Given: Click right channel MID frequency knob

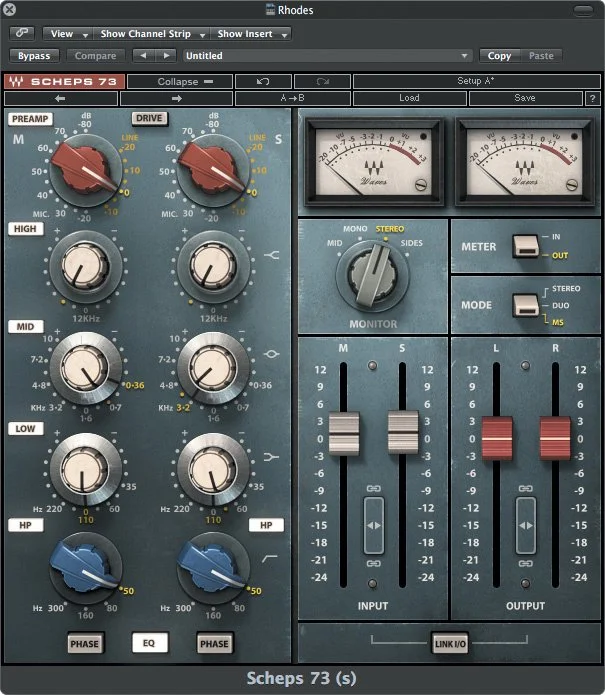Looking at the screenshot, I should (x=213, y=368).
